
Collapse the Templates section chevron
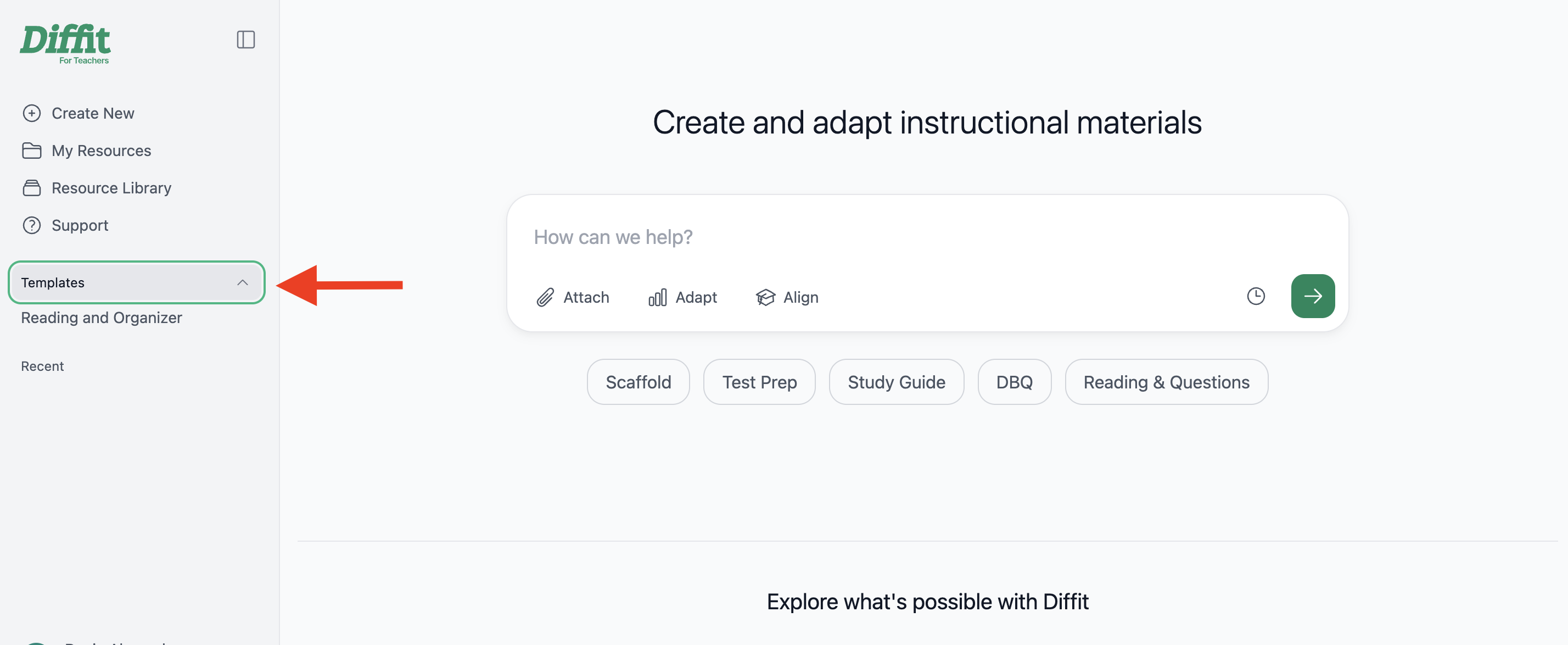242,282
